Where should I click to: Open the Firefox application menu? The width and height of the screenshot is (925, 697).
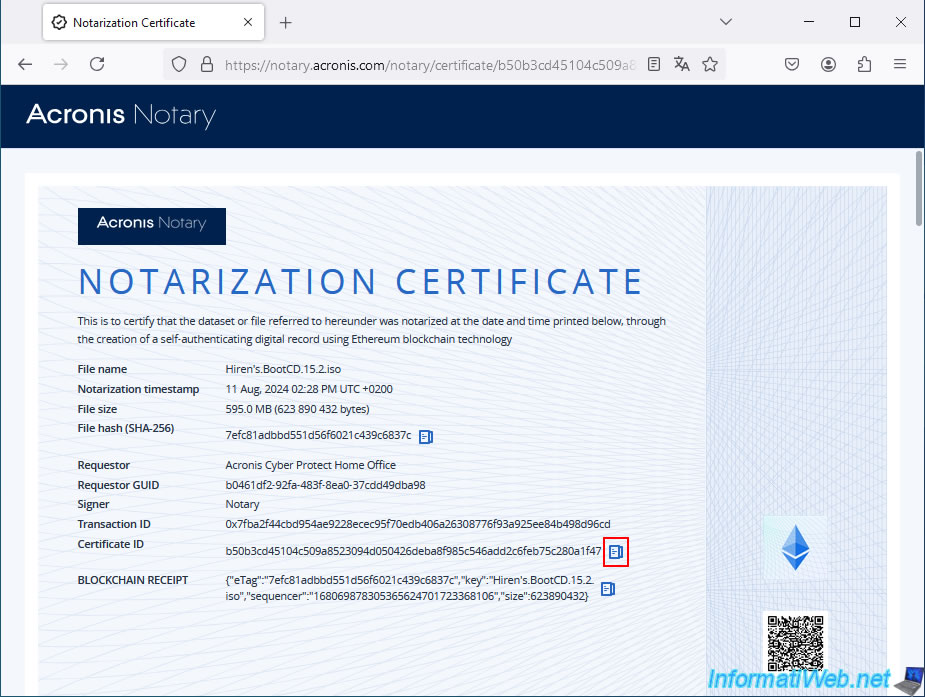pyautogui.click(x=900, y=64)
